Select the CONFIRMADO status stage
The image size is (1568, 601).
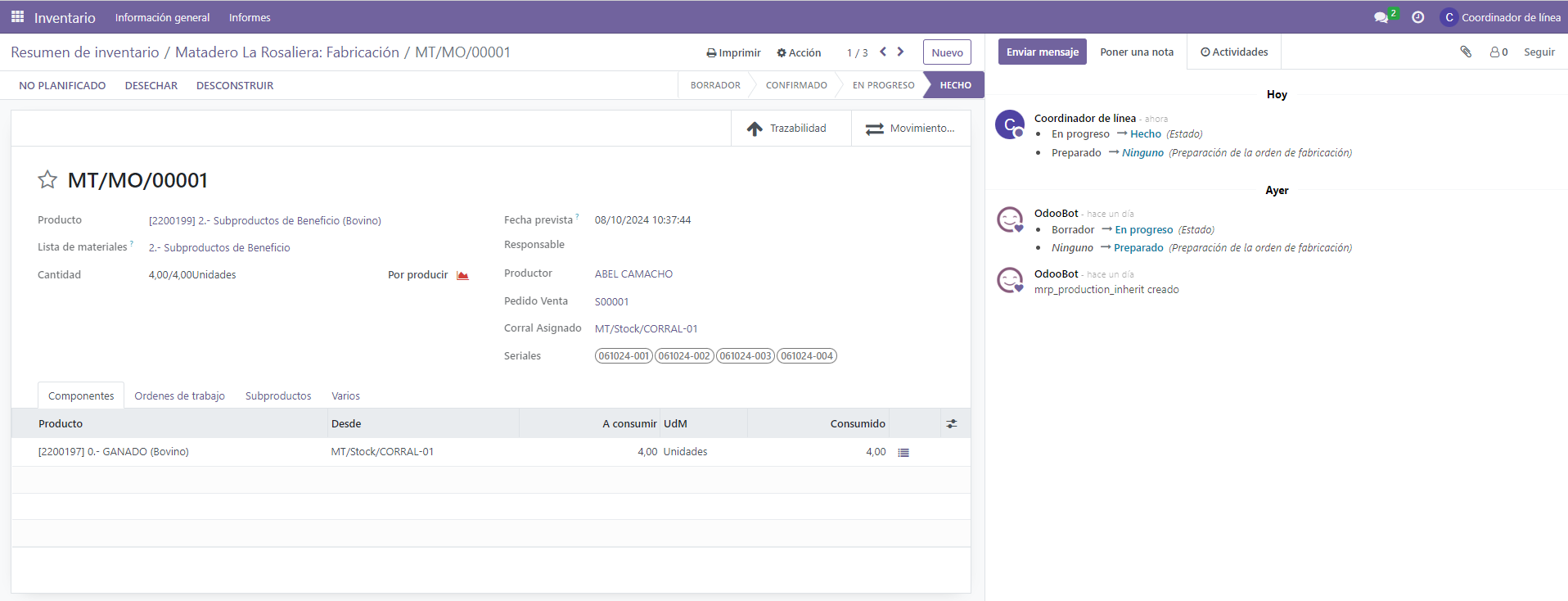[796, 85]
